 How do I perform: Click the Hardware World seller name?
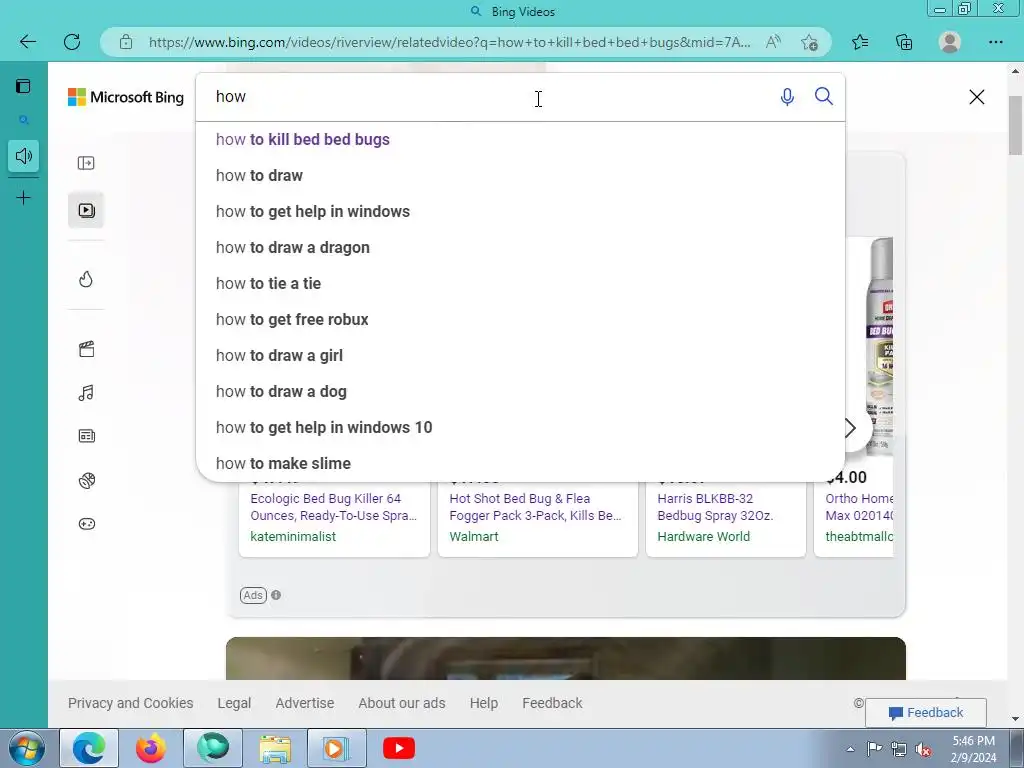click(703, 536)
